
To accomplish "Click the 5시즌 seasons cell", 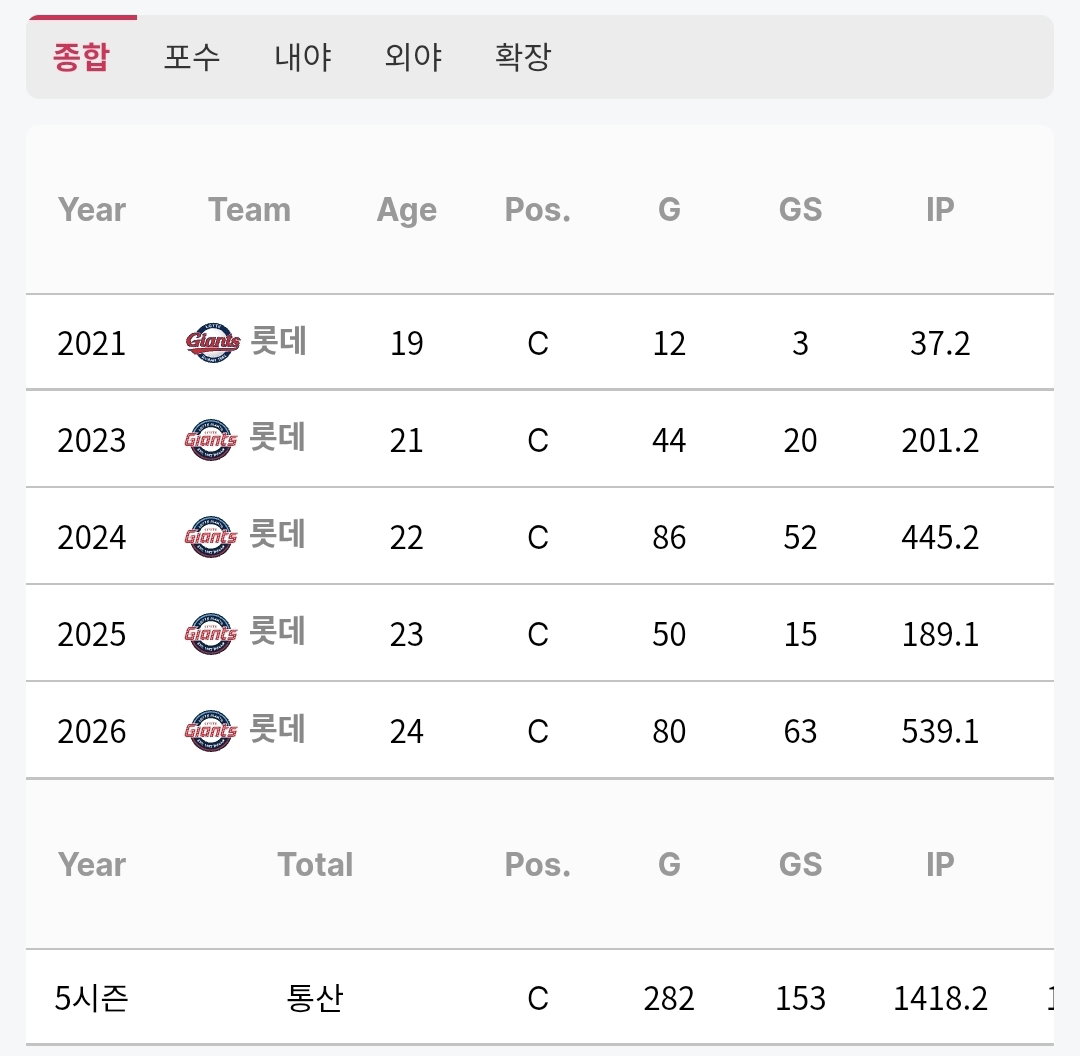I will (x=92, y=998).
